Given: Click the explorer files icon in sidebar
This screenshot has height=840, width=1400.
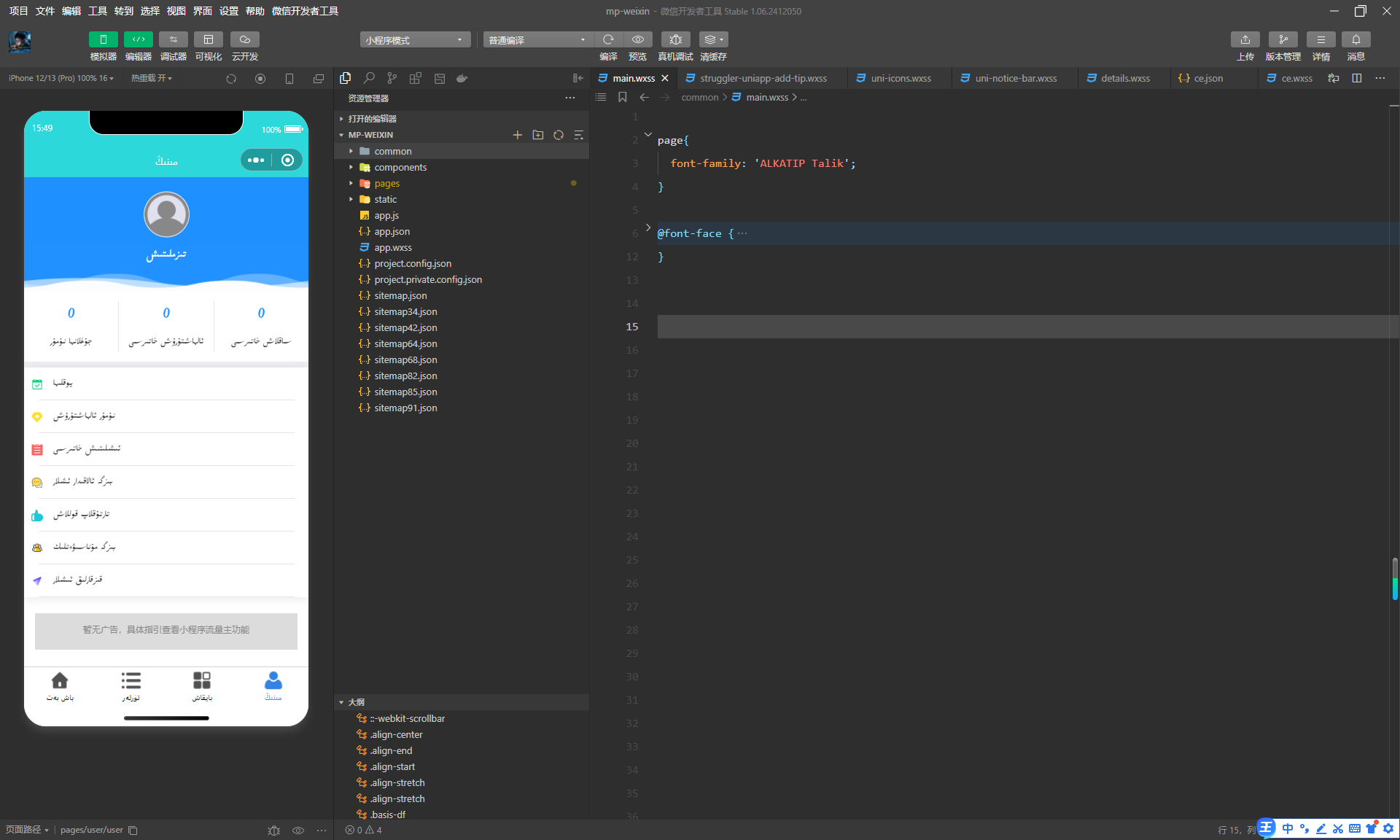Looking at the screenshot, I should (346, 78).
